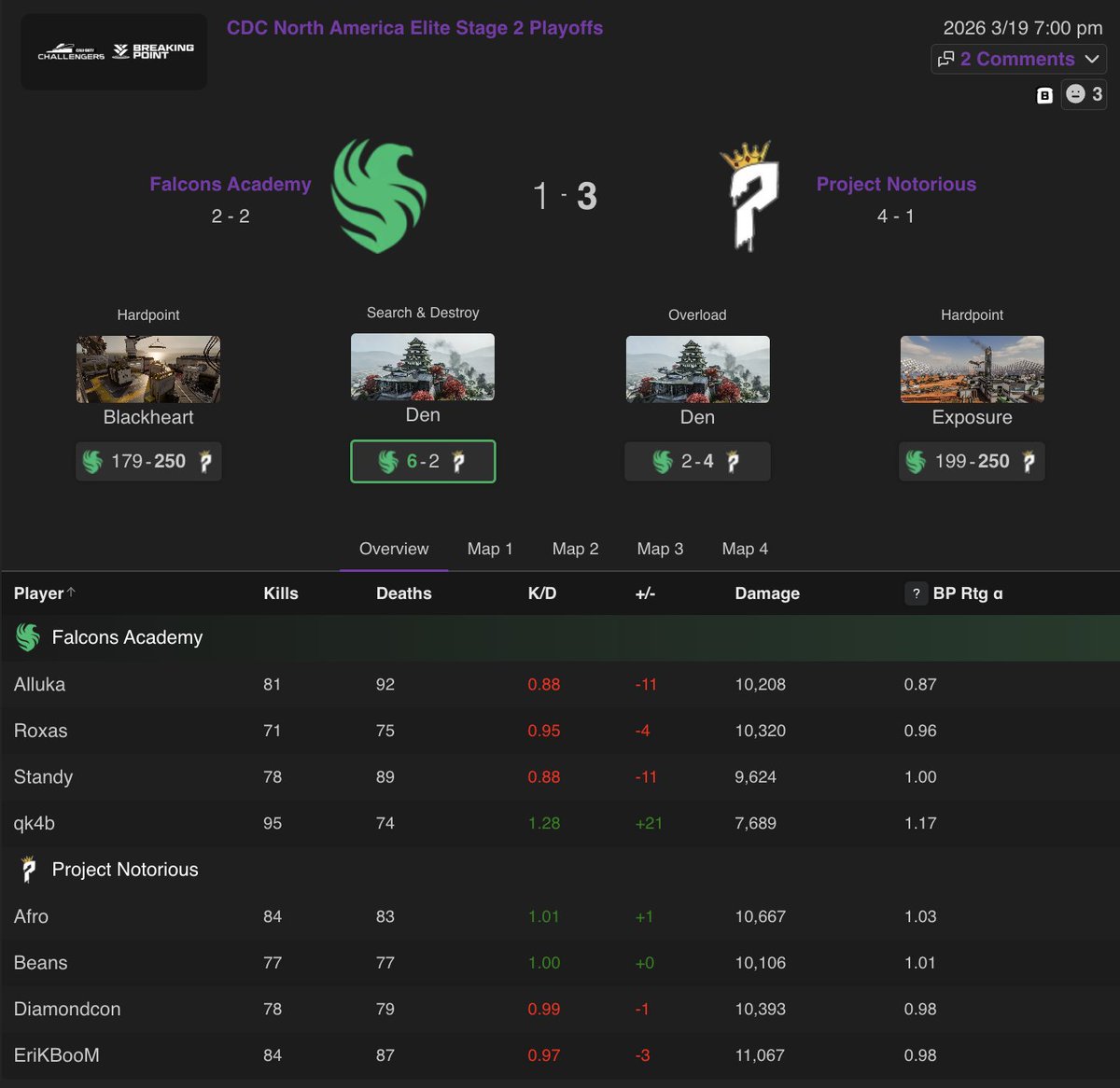
Task: Click Falcons icon in Exposure score box
Action: [916, 461]
